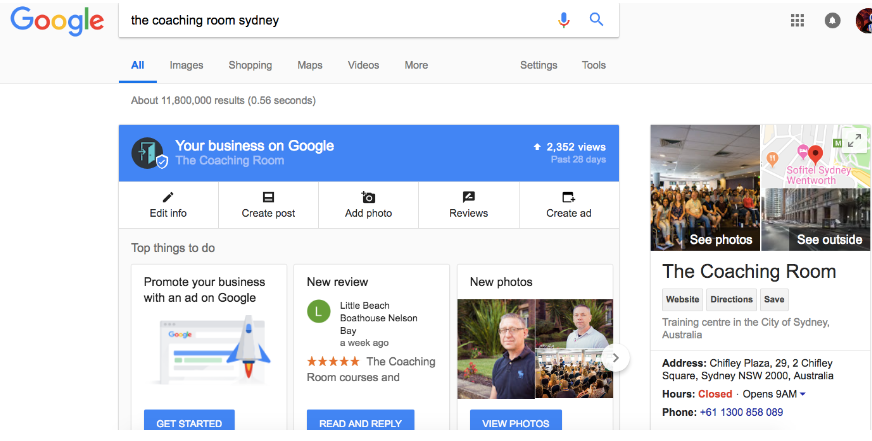Image resolution: width=872 pixels, height=441 pixels.
Task: Click the Create post icon
Action: (268, 197)
